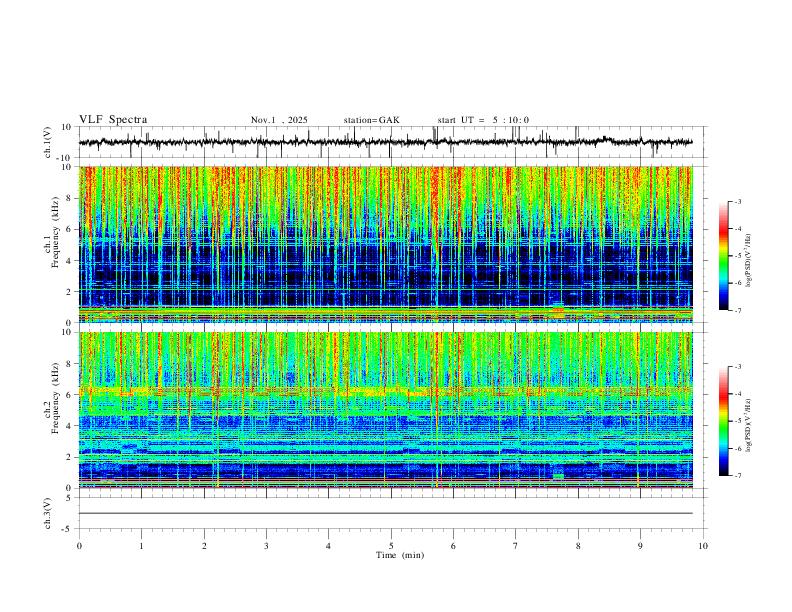
Task: Click time axis tick label "5"
Action: pyautogui.click(x=391, y=546)
